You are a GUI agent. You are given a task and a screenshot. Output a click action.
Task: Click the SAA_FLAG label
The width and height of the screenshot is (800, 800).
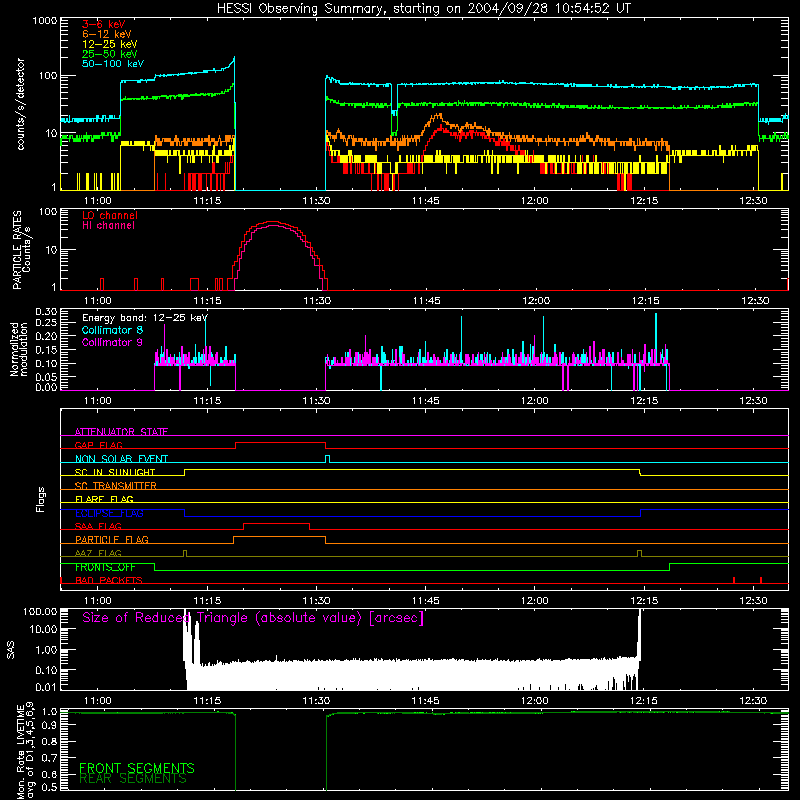click(x=98, y=526)
